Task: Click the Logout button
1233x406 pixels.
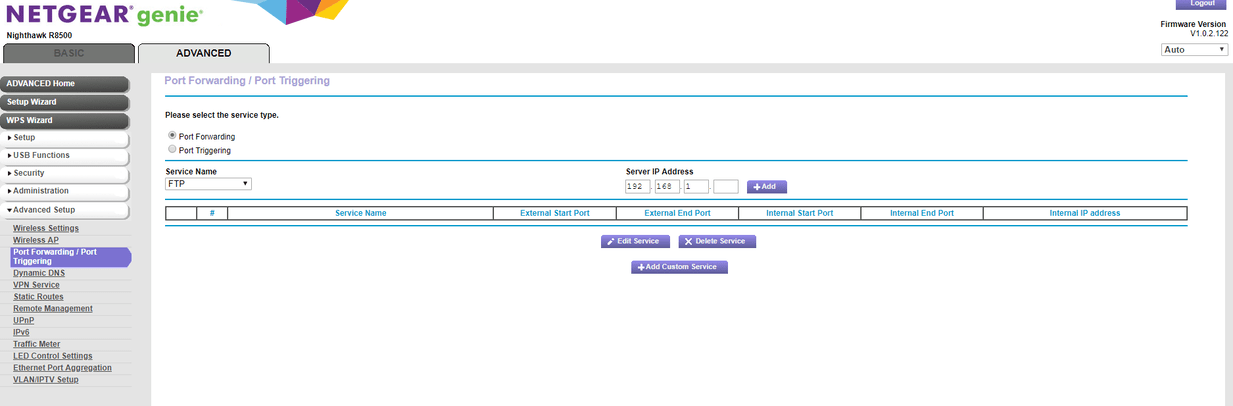Action: point(1200,5)
